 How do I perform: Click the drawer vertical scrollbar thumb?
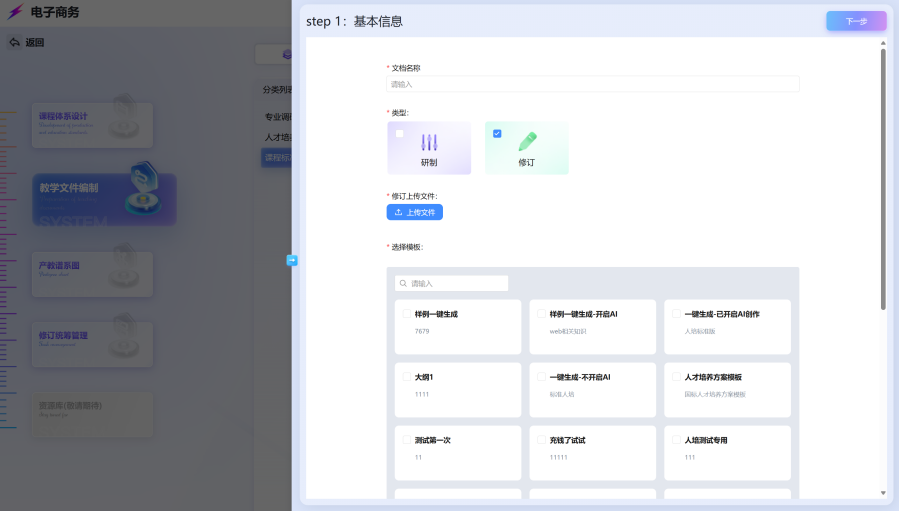(883, 179)
